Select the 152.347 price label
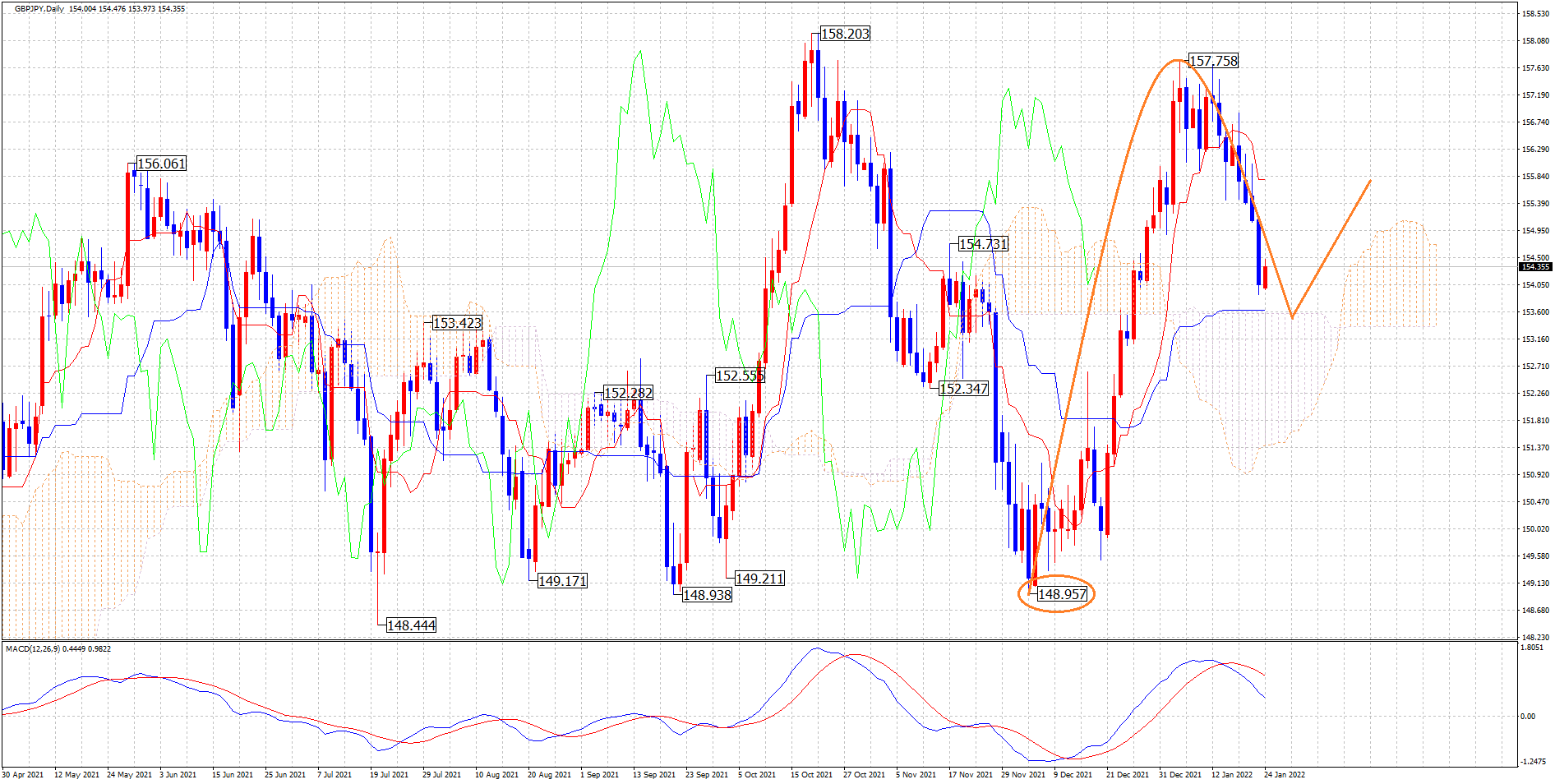Screen dimensions: 1555x784 963,389
